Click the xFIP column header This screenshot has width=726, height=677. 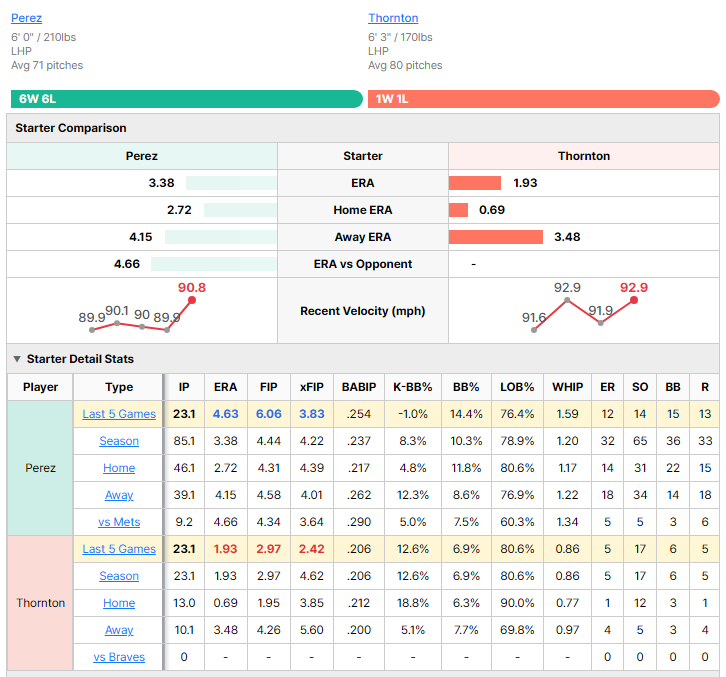[312, 387]
